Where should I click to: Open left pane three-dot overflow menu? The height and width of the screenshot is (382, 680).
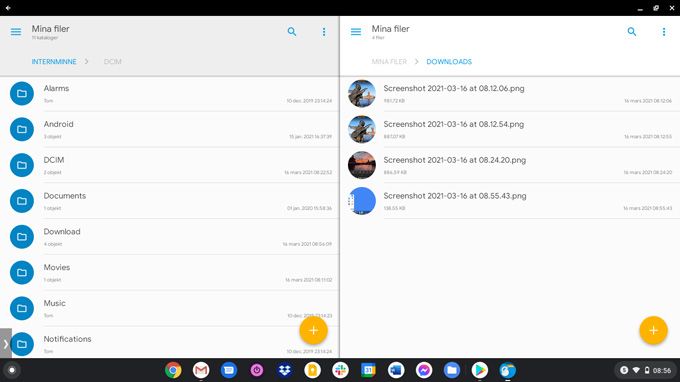click(x=324, y=32)
